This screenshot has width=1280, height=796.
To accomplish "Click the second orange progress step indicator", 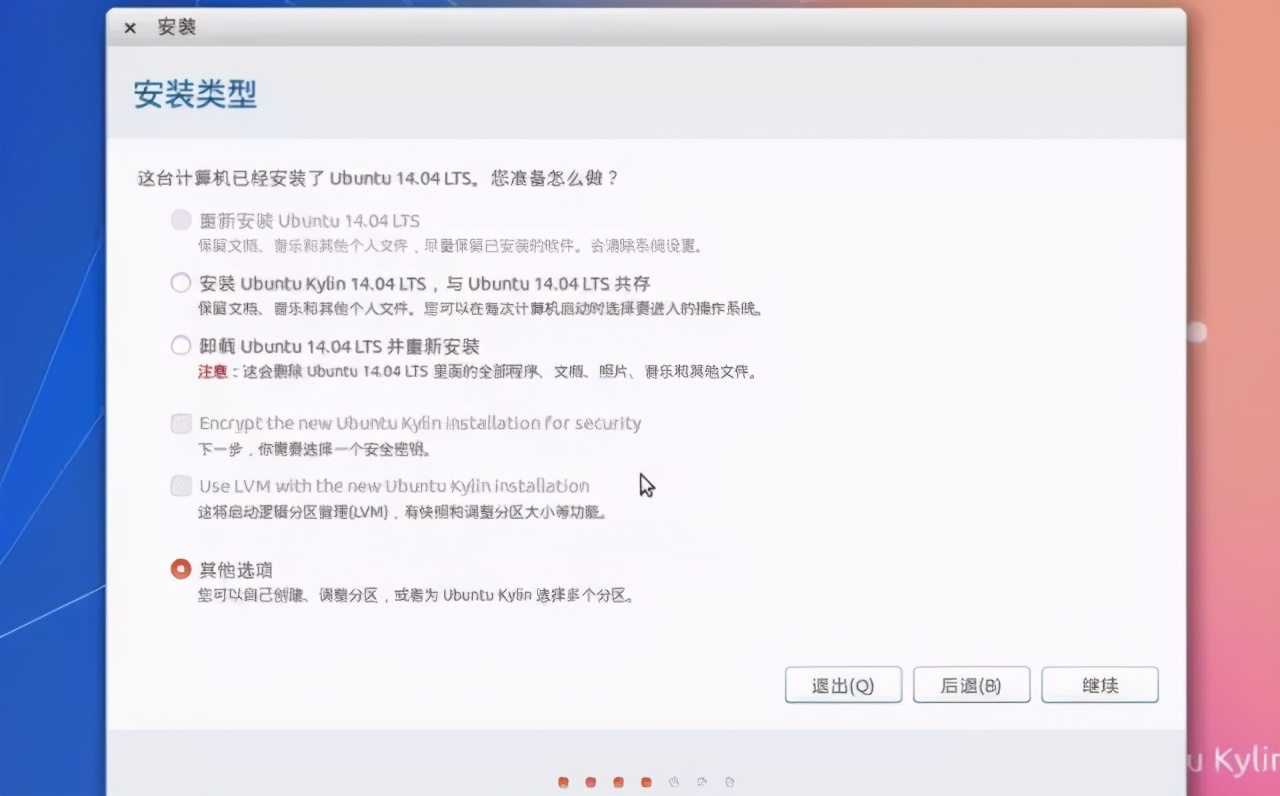I will pyautogui.click(x=590, y=782).
